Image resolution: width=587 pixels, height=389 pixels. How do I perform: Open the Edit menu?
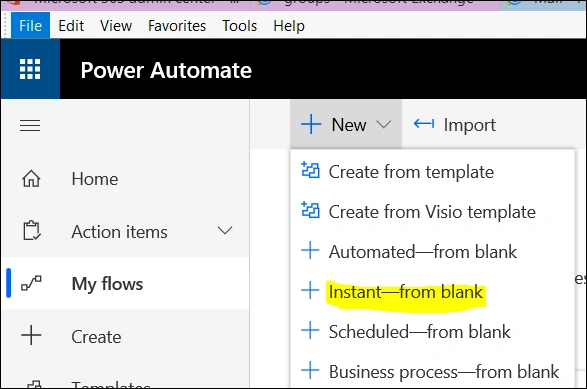click(71, 26)
